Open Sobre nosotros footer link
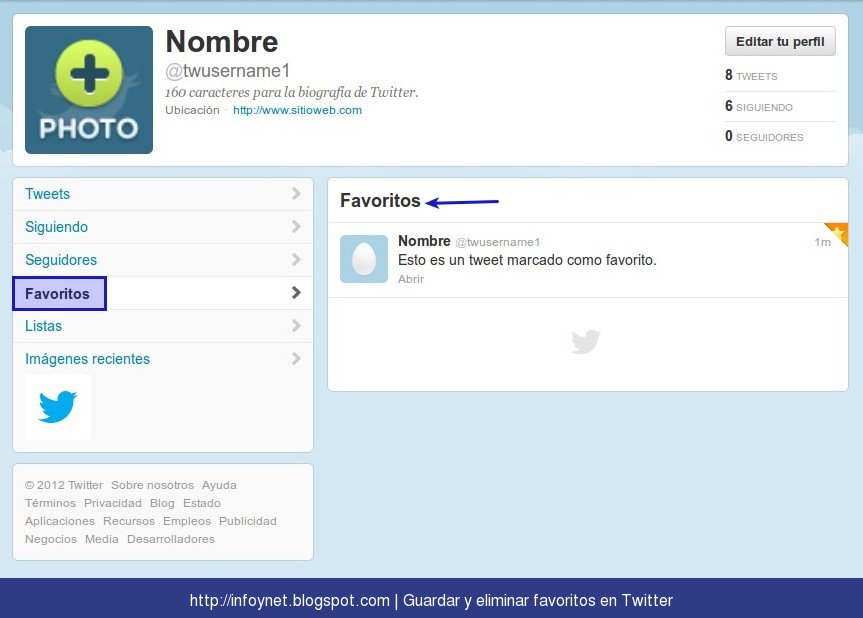Image resolution: width=863 pixels, height=618 pixels. 152,485
